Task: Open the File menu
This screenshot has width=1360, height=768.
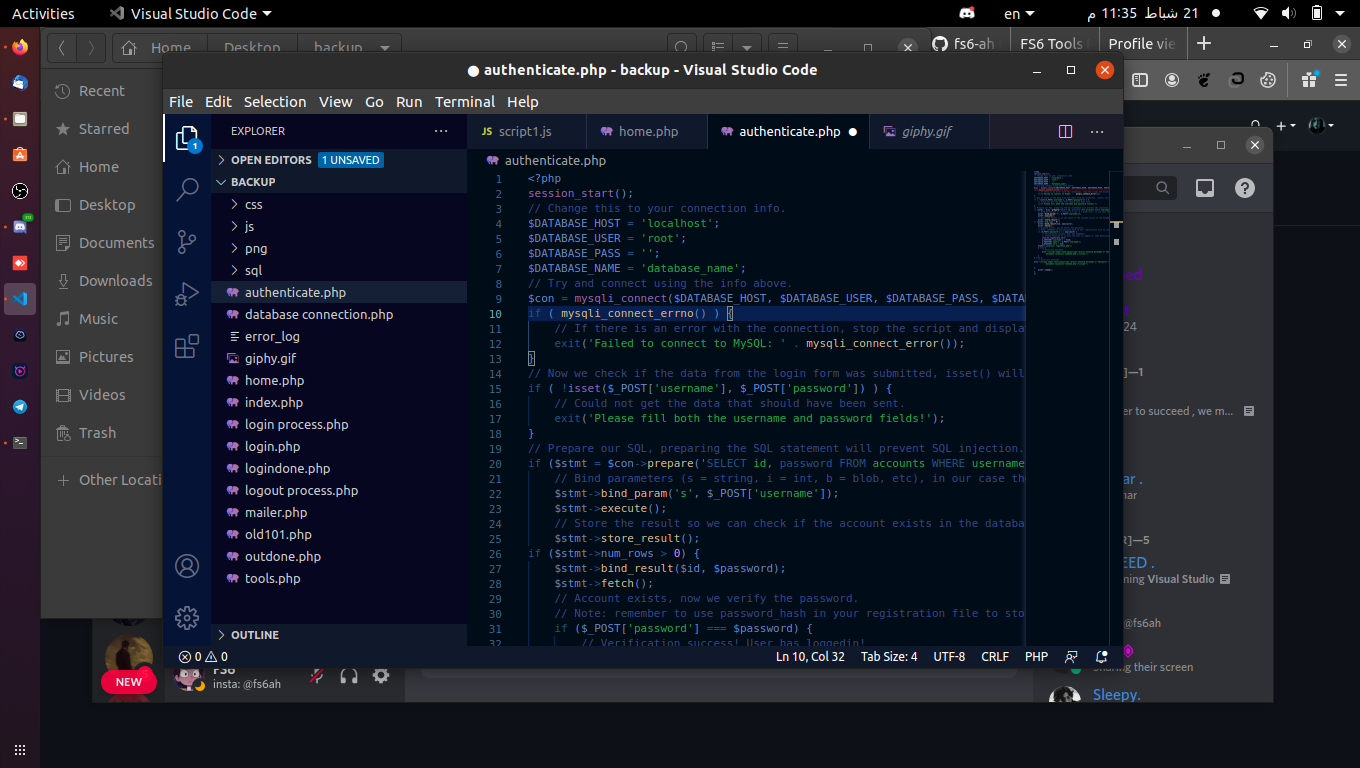Action: click(x=181, y=102)
